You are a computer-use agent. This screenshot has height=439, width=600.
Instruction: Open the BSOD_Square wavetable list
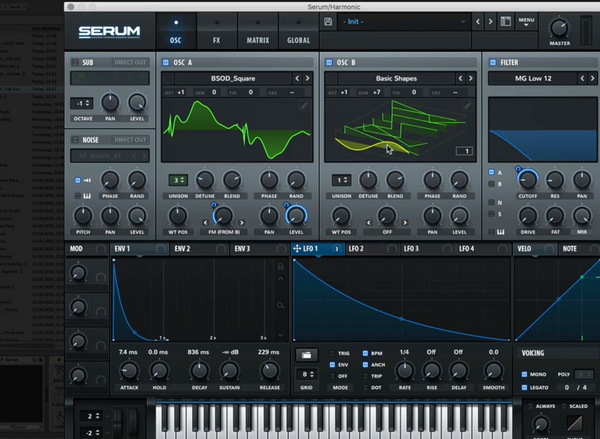click(x=233, y=78)
